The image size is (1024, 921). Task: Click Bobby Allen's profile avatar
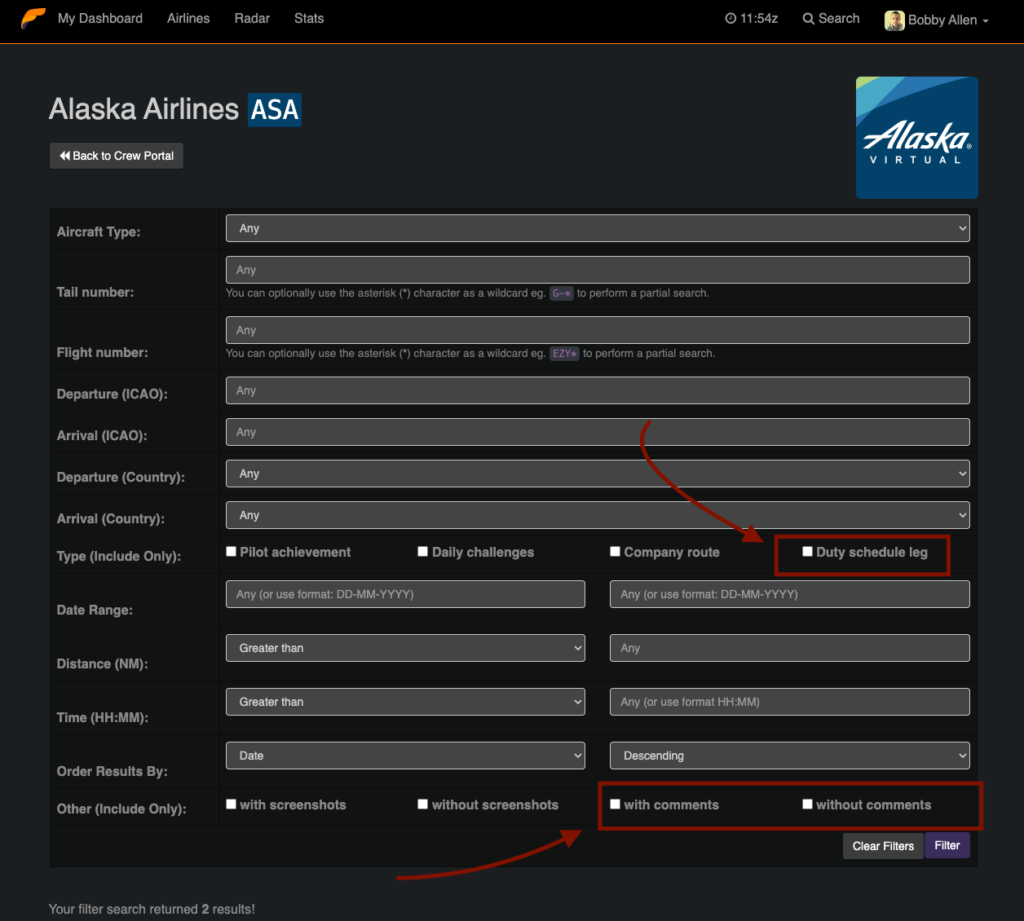(894, 20)
